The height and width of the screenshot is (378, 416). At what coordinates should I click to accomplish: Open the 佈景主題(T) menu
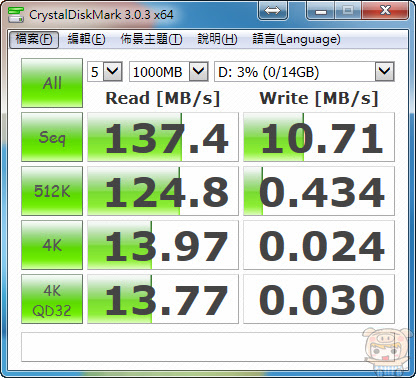(x=151, y=39)
